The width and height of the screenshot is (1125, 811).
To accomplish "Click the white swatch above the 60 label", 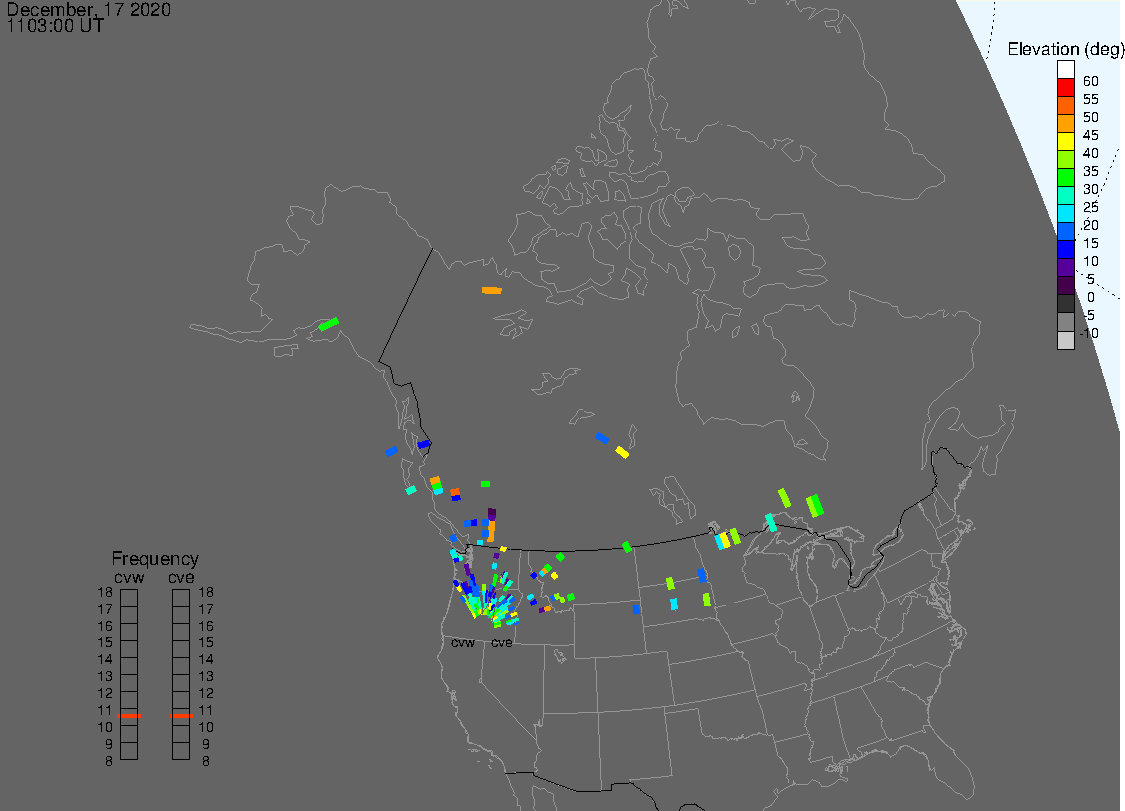I will click(x=1065, y=70).
